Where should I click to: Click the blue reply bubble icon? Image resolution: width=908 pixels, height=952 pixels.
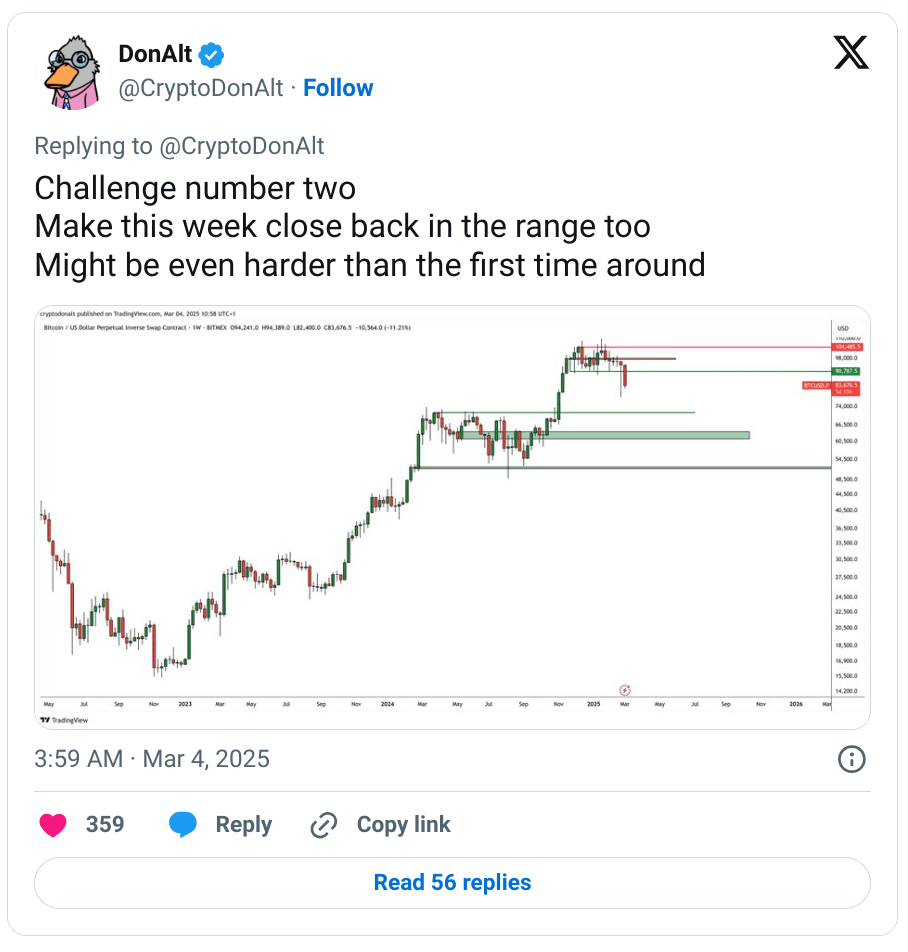pyautogui.click(x=183, y=825)
